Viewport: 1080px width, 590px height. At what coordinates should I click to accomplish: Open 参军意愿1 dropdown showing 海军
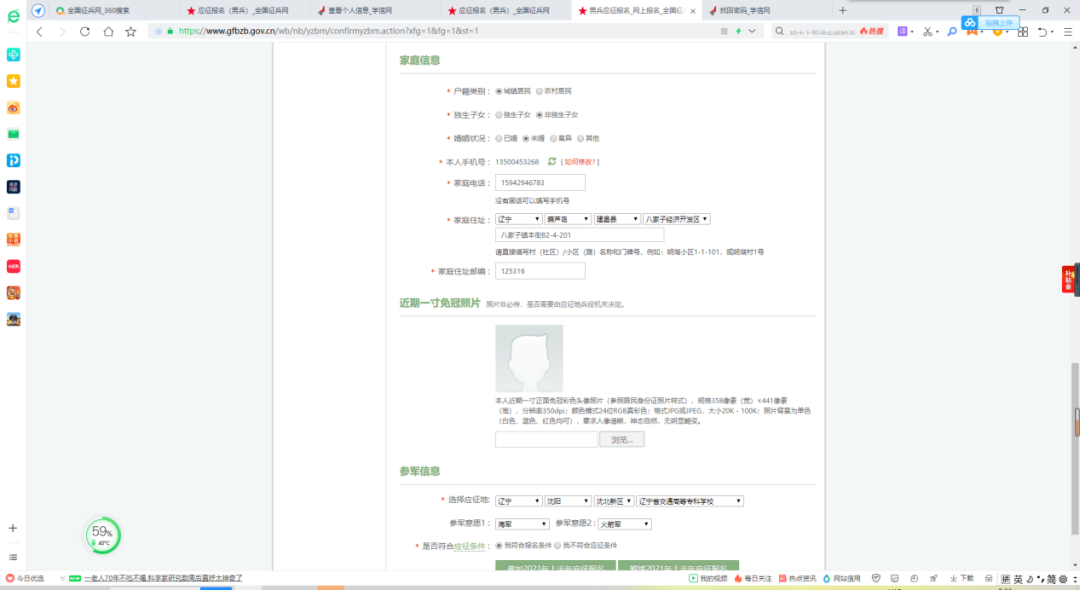click(x=522, y=523)
